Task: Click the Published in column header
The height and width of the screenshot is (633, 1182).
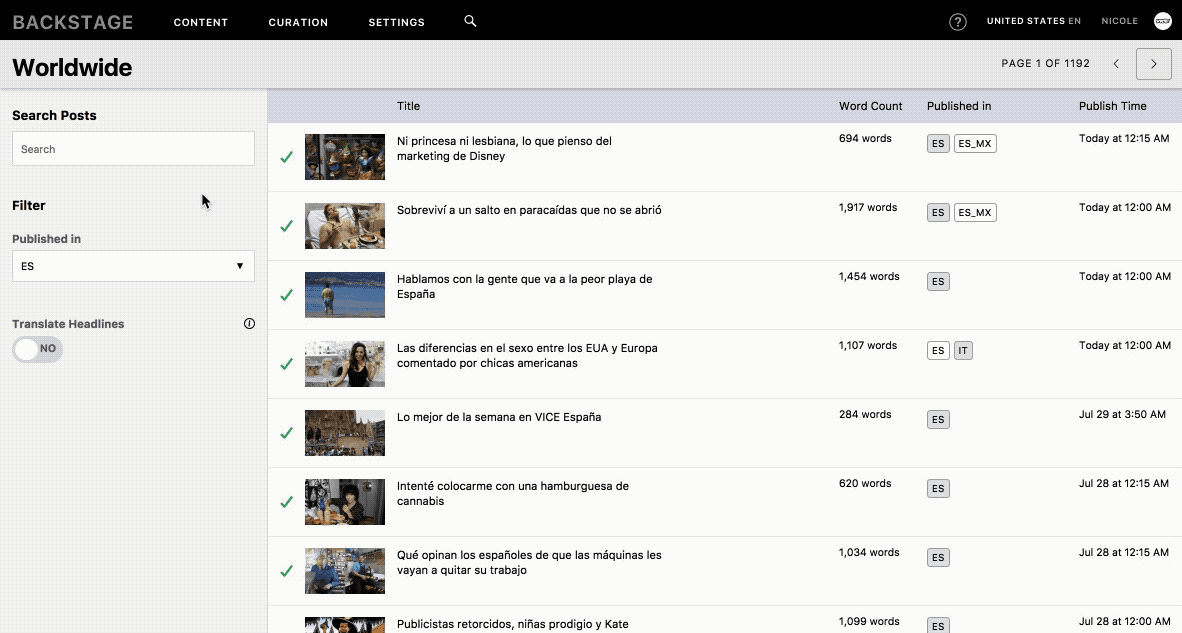Action: (x=959, y=106)
